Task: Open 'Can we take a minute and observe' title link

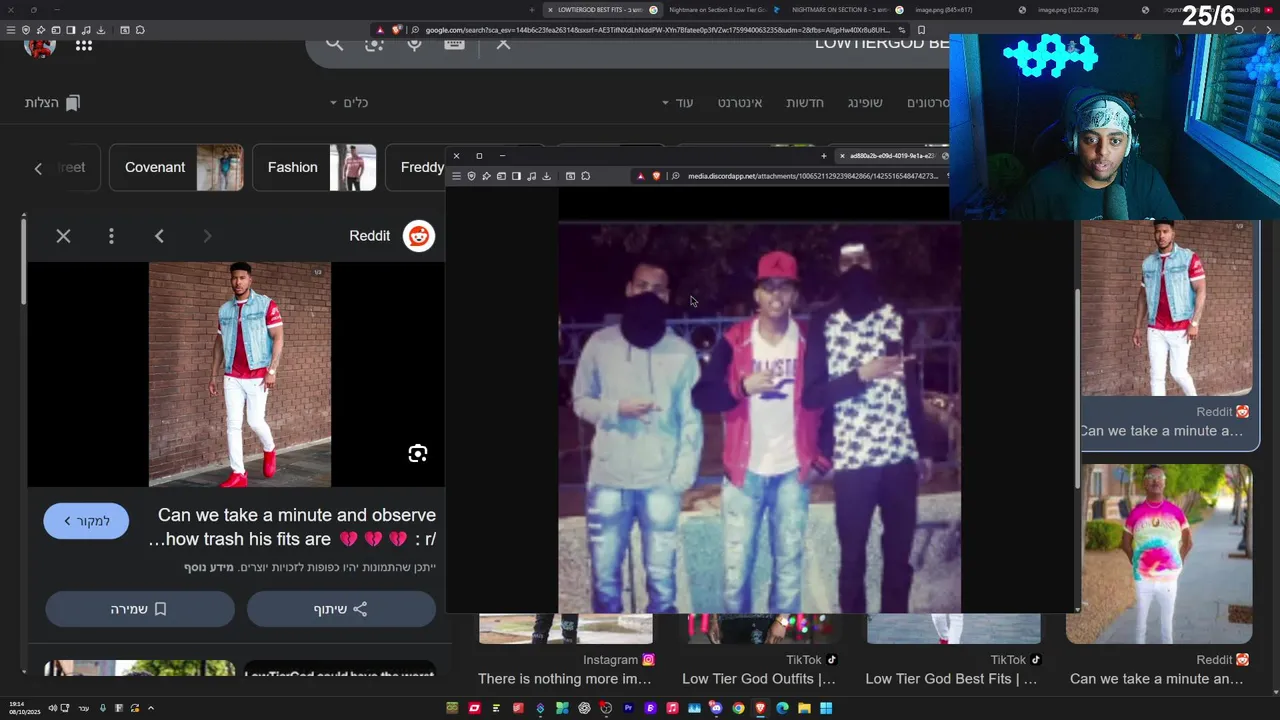Action: tap(292, 527)
